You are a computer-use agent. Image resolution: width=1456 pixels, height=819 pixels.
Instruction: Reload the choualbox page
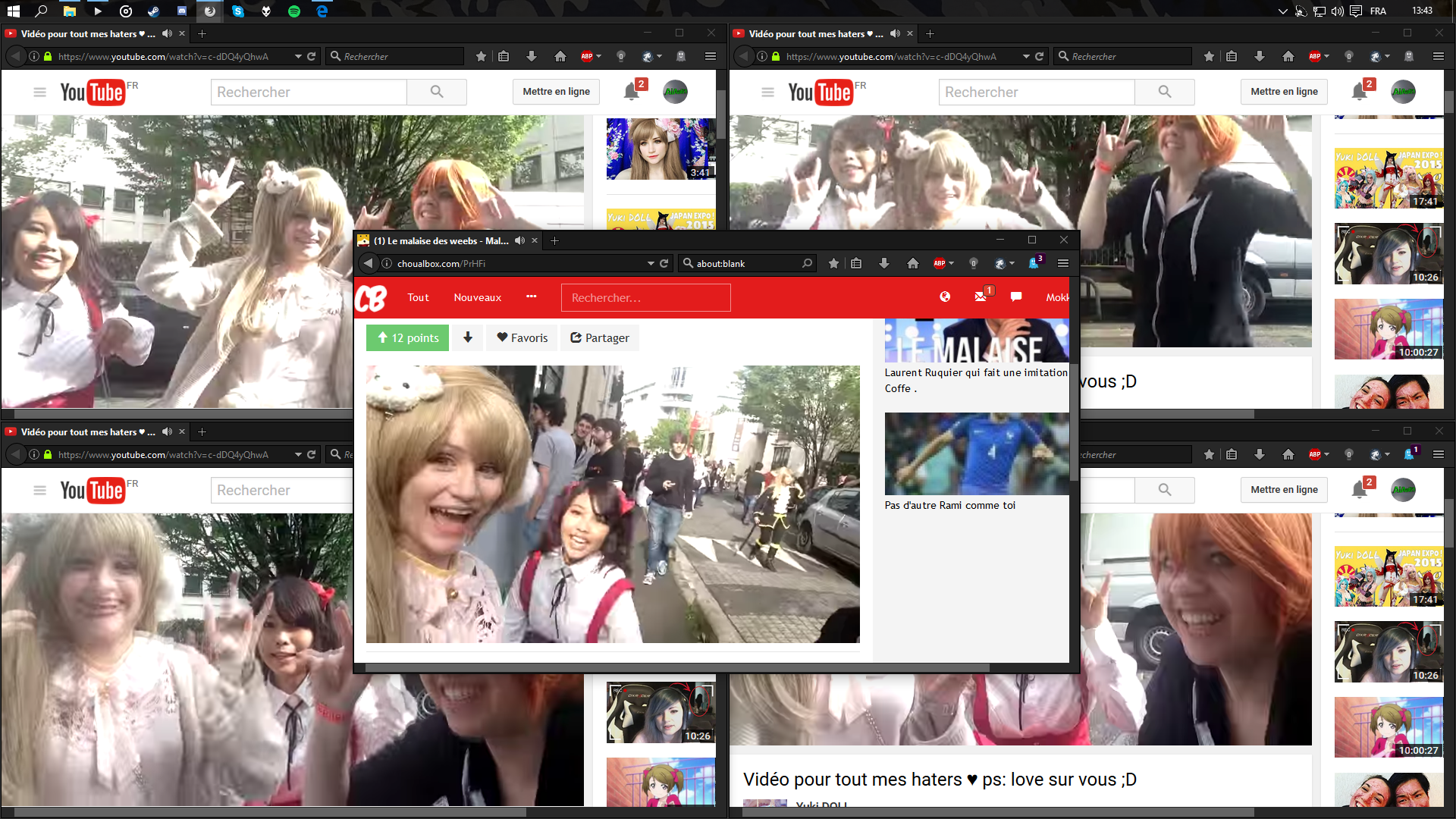pyautogui.click(x=664, y=263)
